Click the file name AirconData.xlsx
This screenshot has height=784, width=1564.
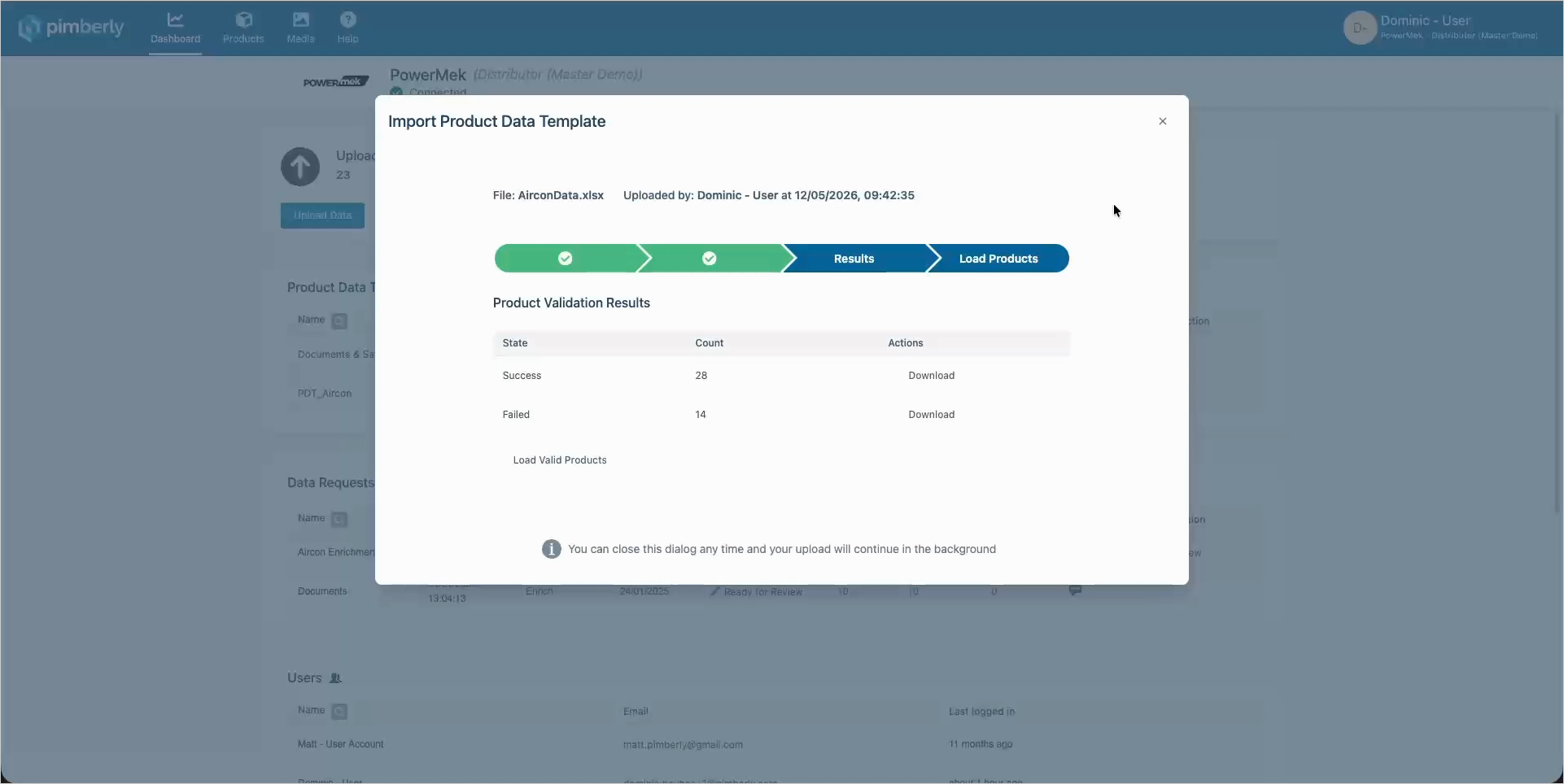point(561,195)
